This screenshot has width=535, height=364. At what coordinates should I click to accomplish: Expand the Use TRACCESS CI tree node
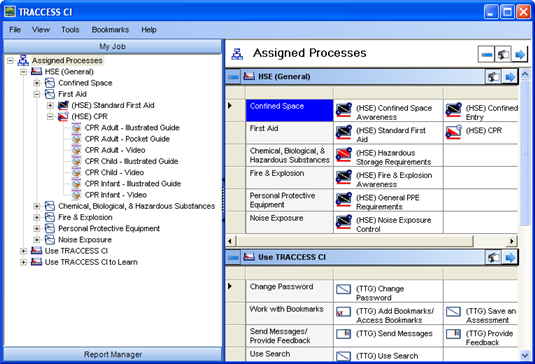24,251
